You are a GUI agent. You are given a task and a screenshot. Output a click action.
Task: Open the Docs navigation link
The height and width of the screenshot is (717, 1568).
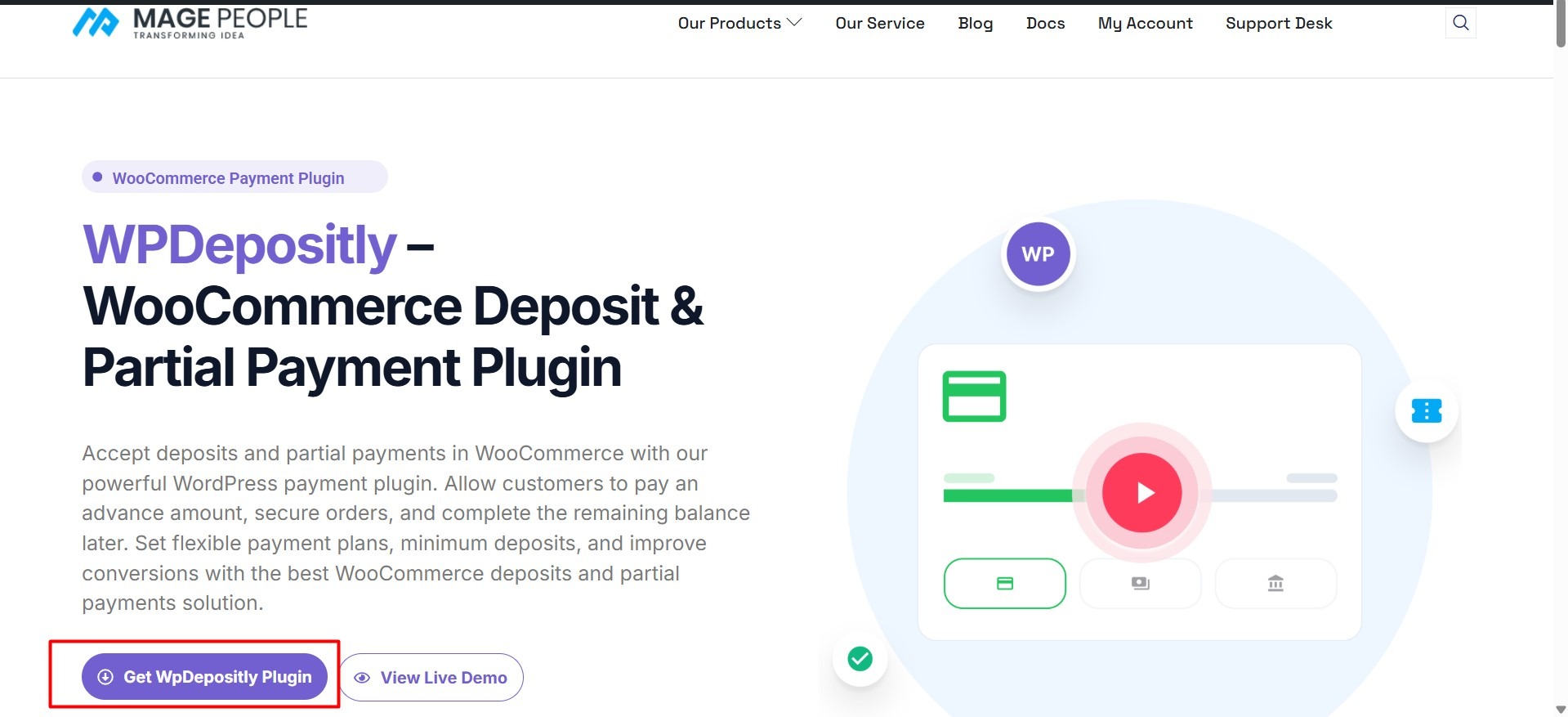[x=1045, y=24]
